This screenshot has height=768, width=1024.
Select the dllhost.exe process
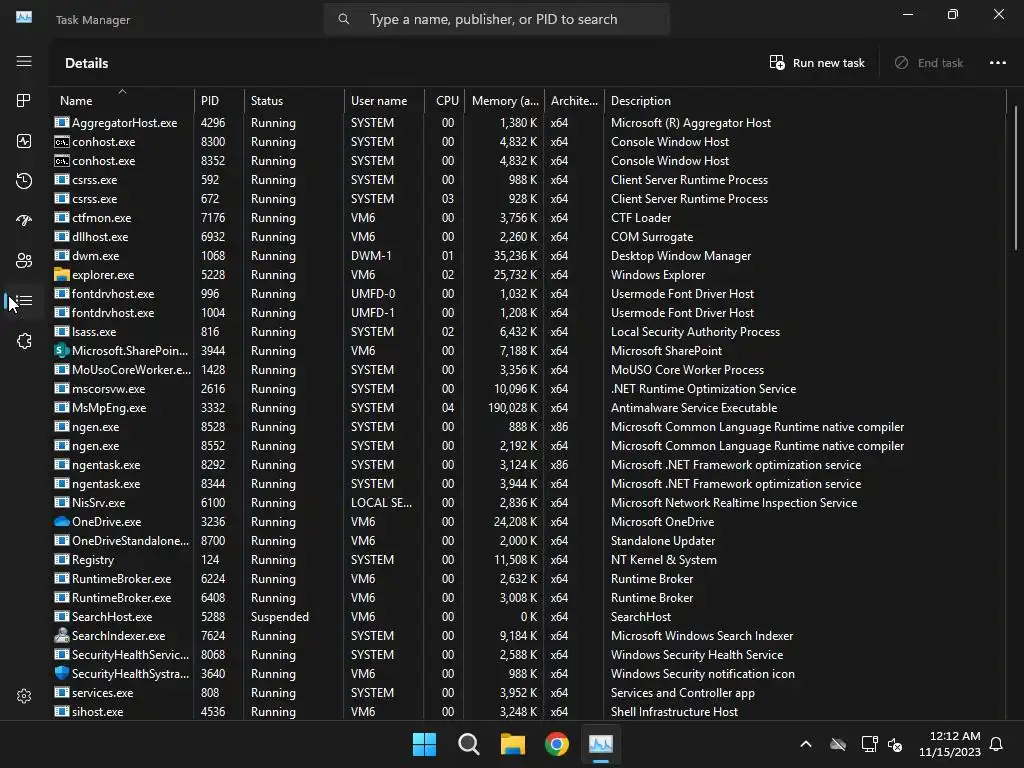click(528, 236)
